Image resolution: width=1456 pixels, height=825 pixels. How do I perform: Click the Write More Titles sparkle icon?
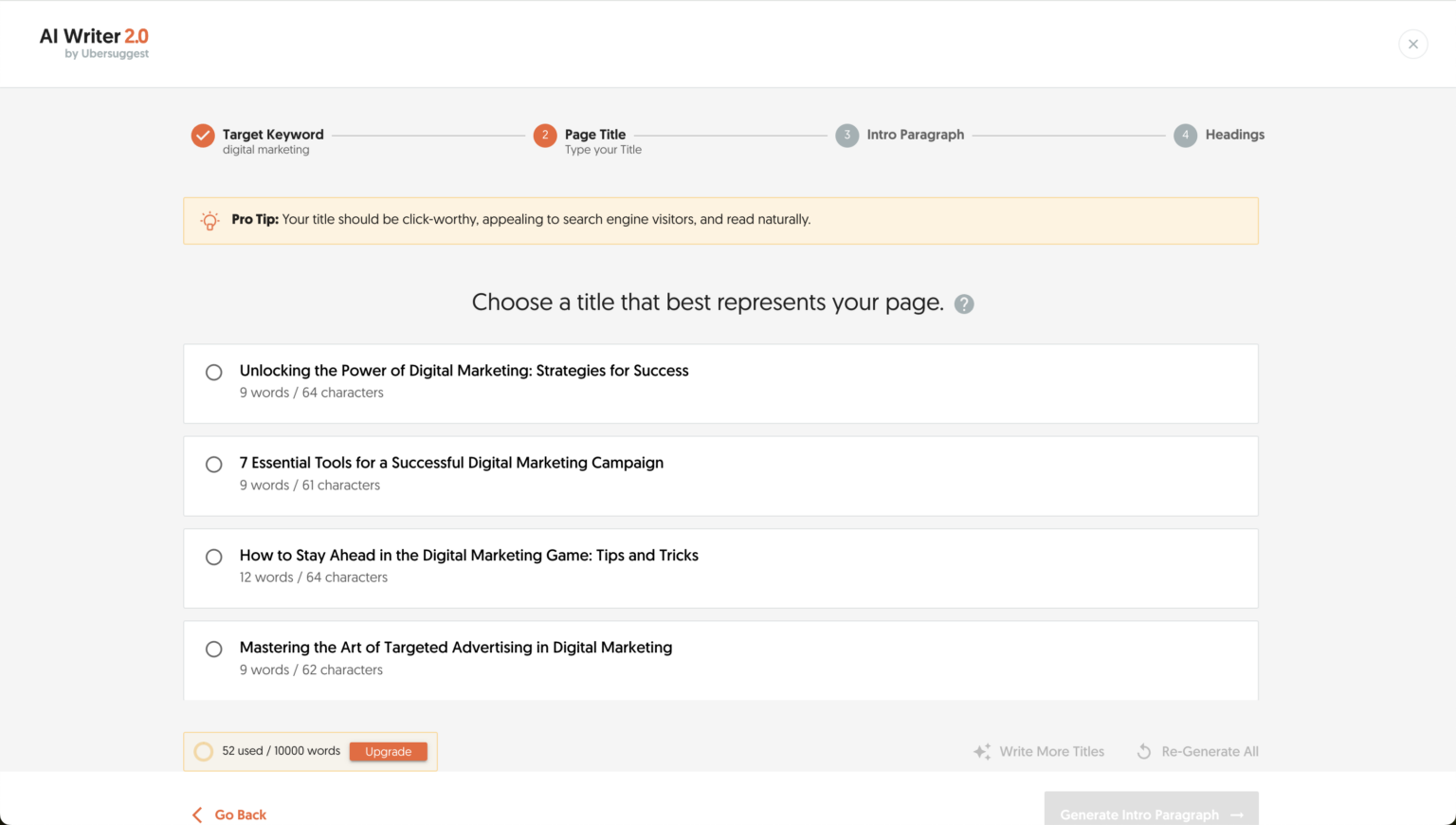click(x=981, y=751)
